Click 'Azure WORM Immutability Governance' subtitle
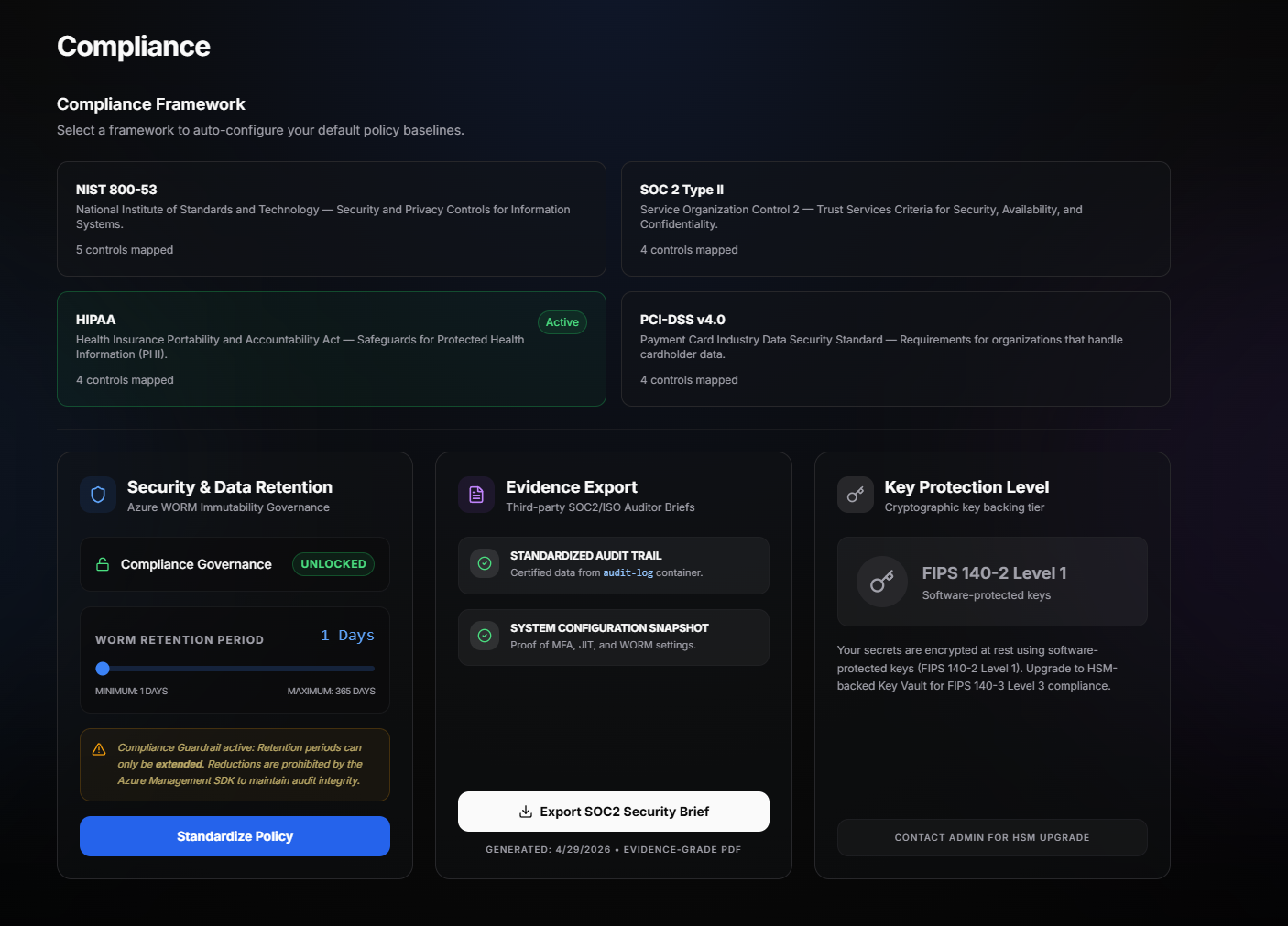 (x=228, y=507)
